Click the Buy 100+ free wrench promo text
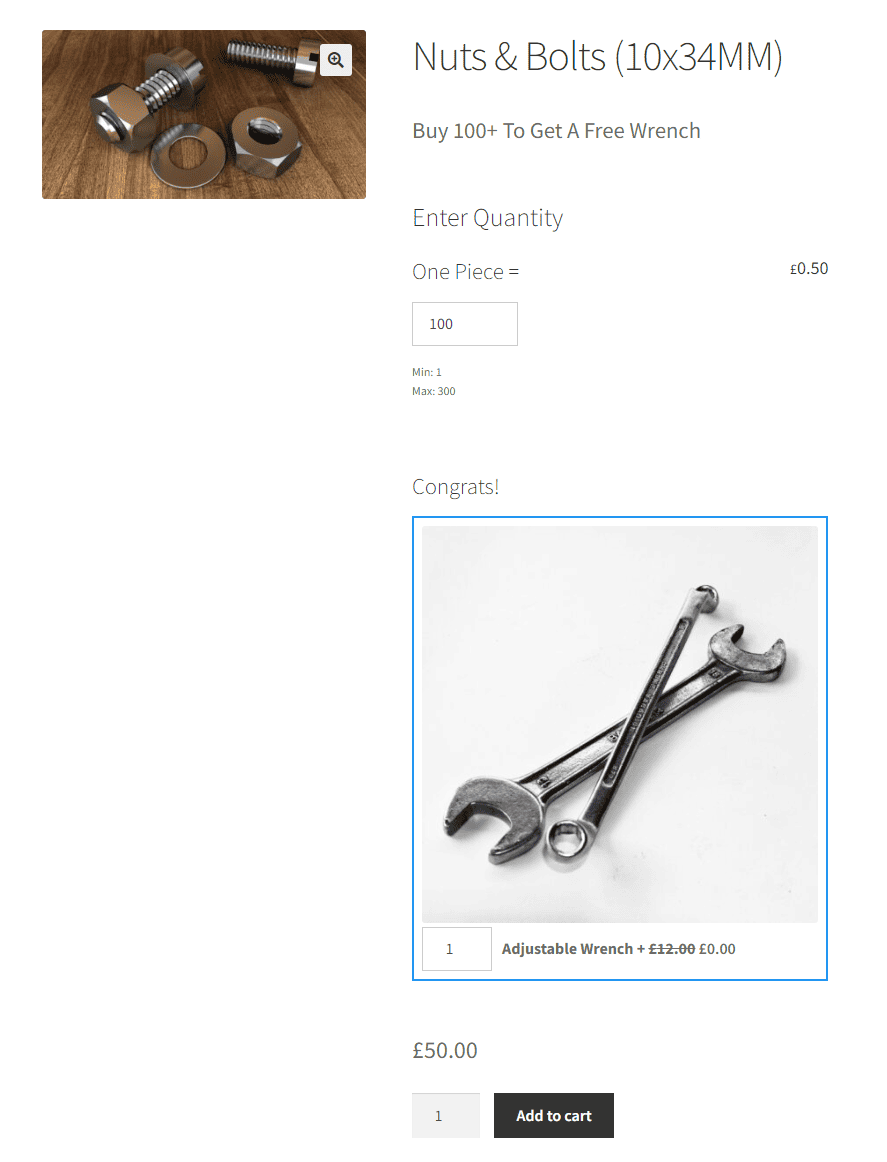Screen dimensions: 887x1162 pos(556,131)
